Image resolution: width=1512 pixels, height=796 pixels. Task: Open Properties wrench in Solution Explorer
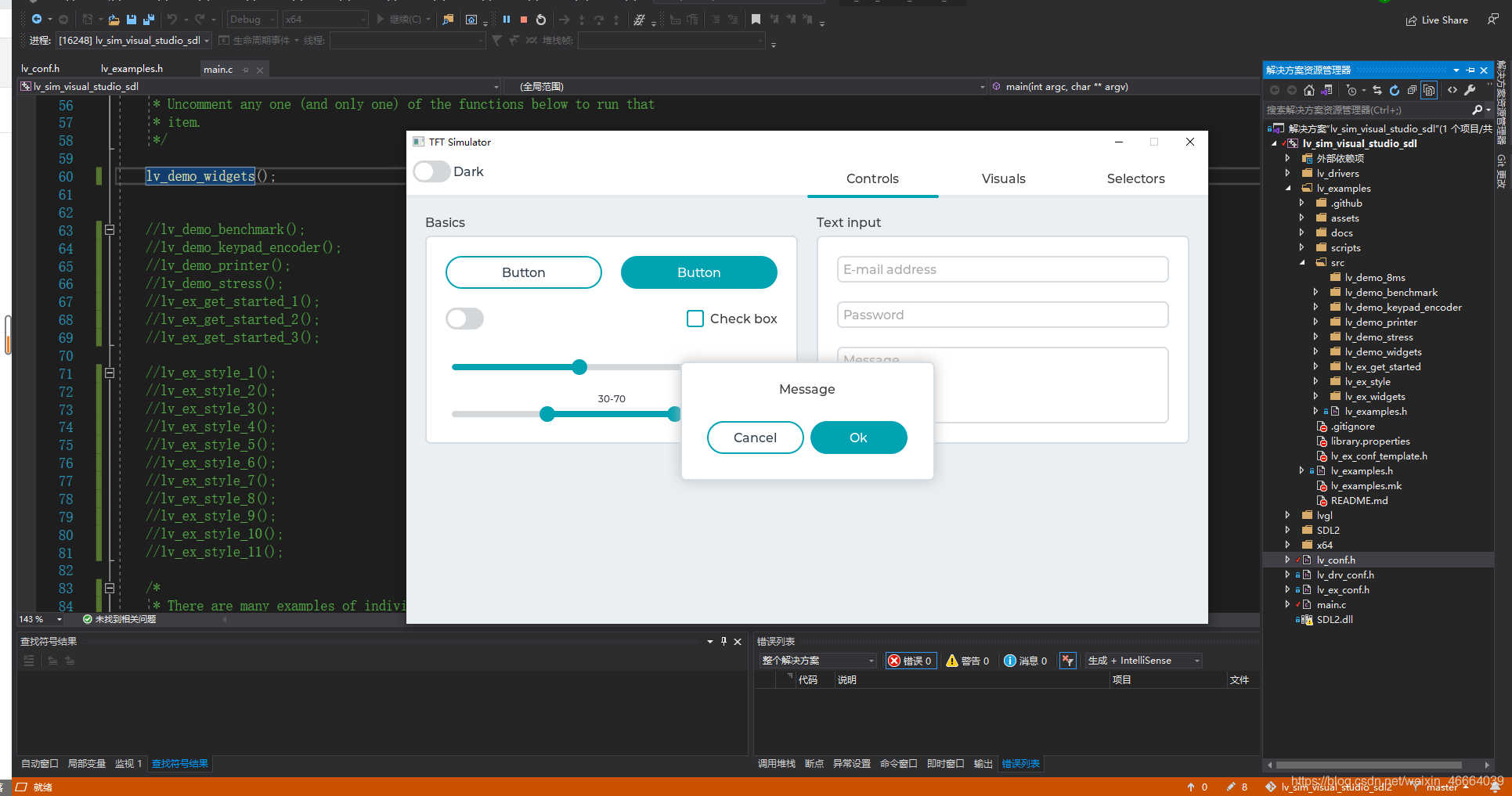pos(1471,90)
